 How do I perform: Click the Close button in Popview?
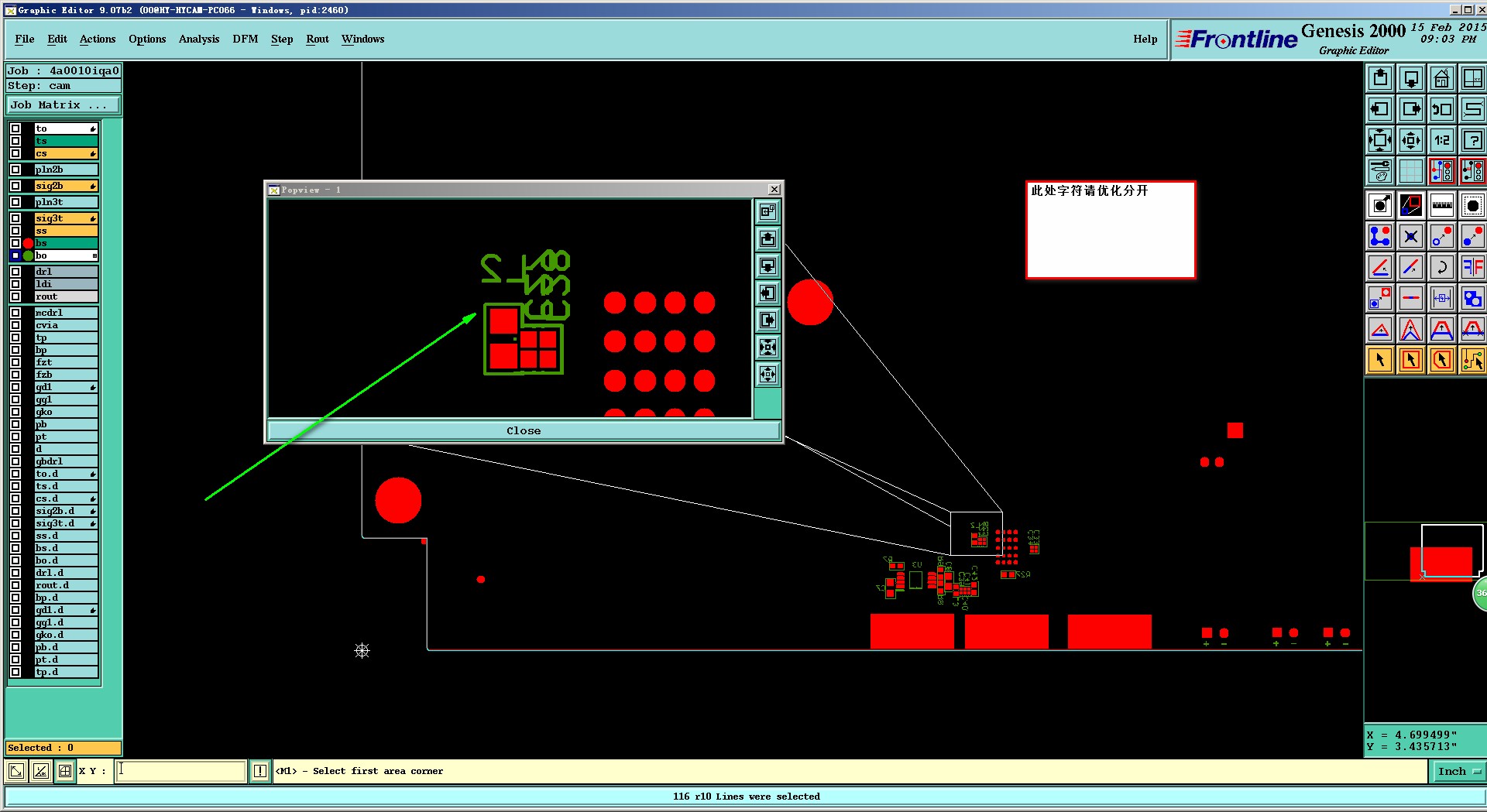(524, 430)
